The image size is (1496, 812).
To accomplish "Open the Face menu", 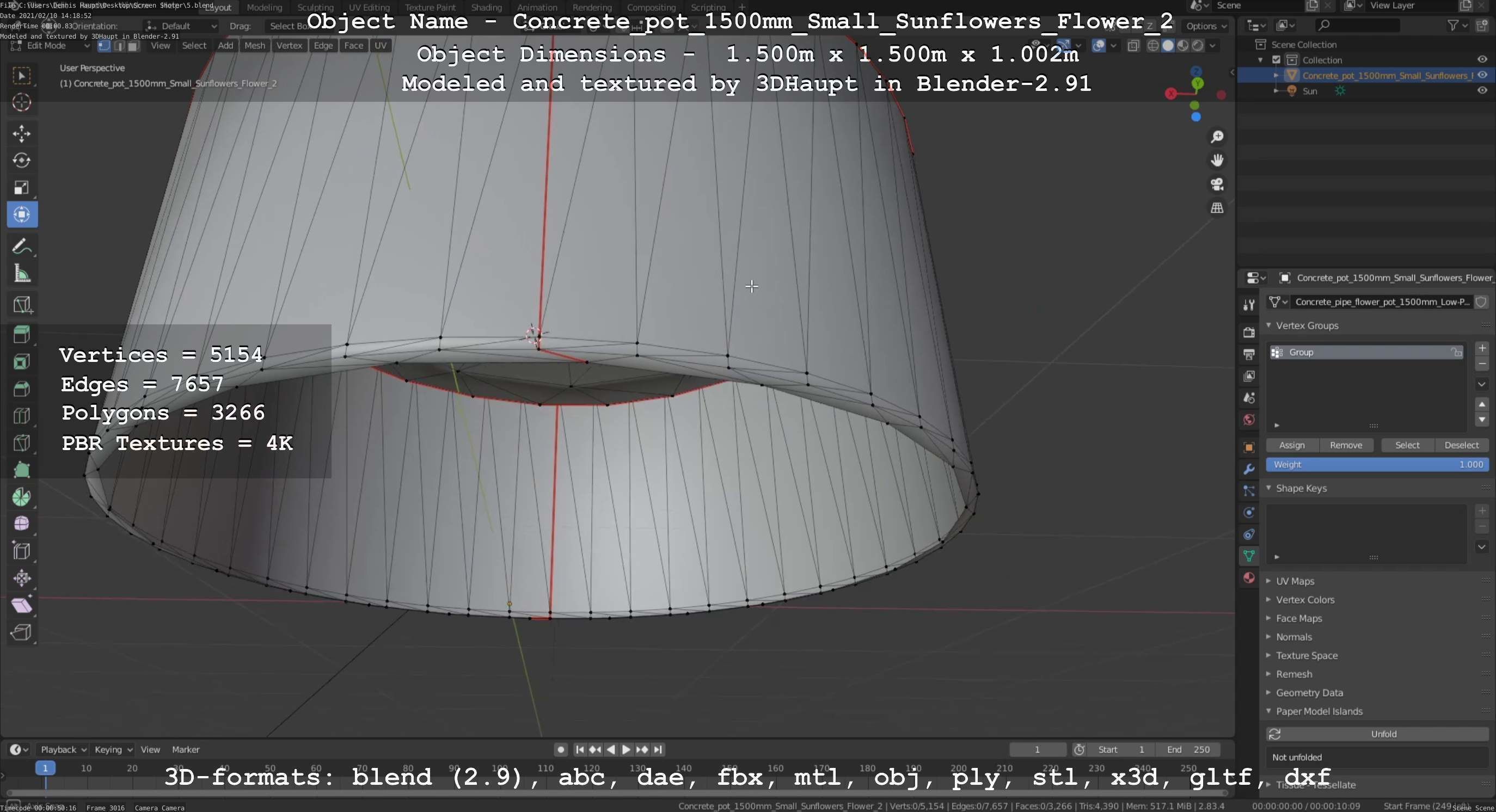I will 353,46.
